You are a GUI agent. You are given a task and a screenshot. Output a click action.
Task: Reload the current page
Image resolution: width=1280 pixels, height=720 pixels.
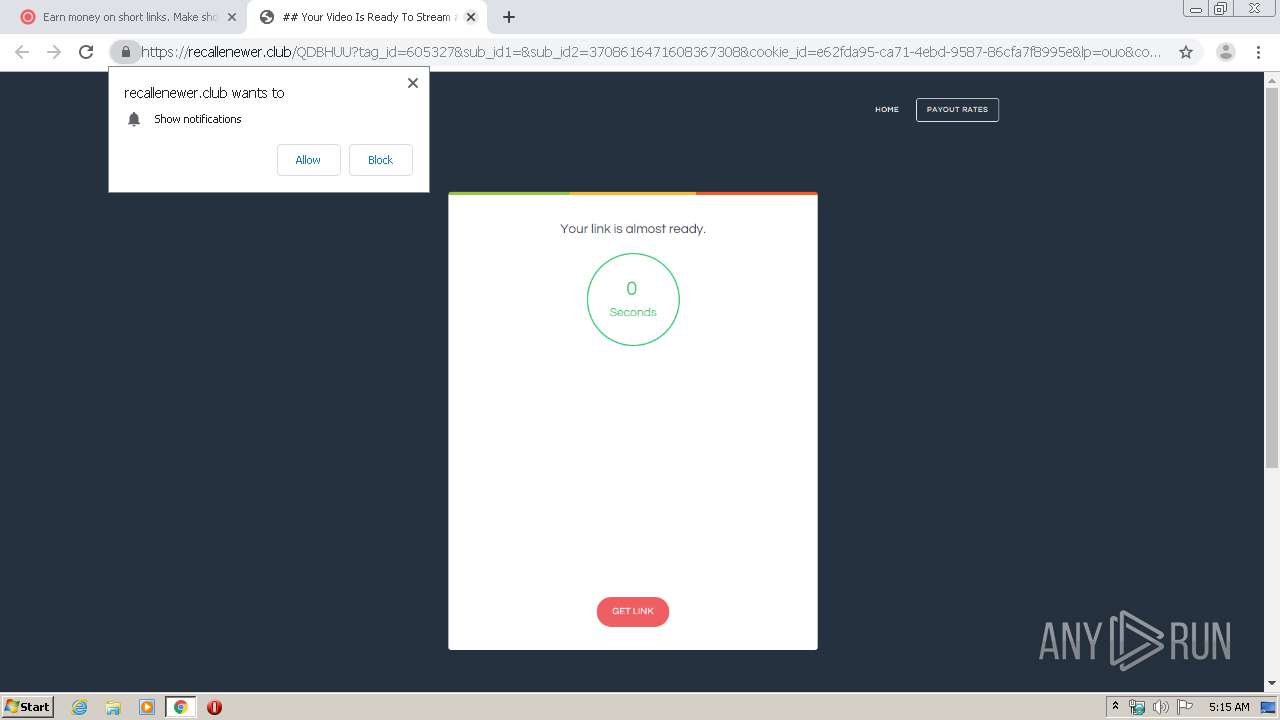point(86,52)
